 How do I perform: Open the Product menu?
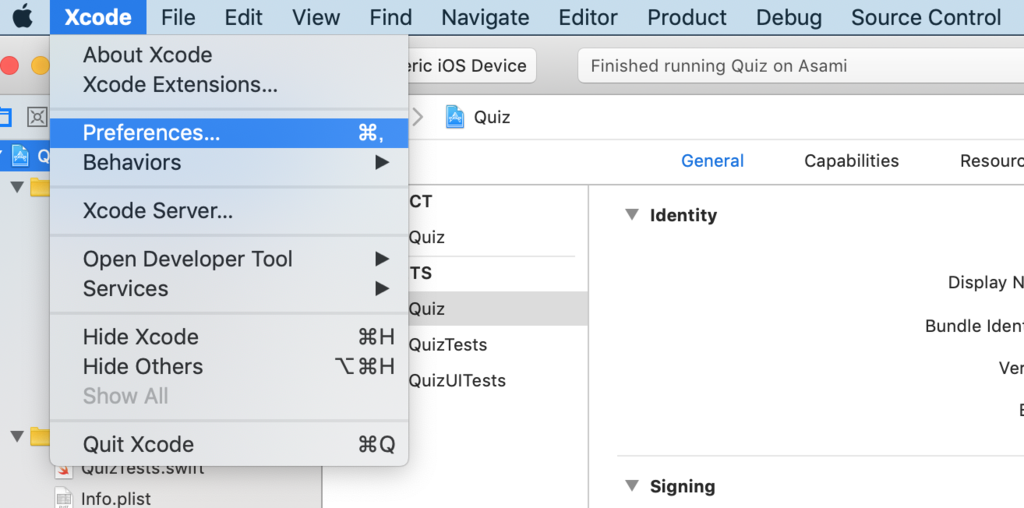tap(686, 17)
